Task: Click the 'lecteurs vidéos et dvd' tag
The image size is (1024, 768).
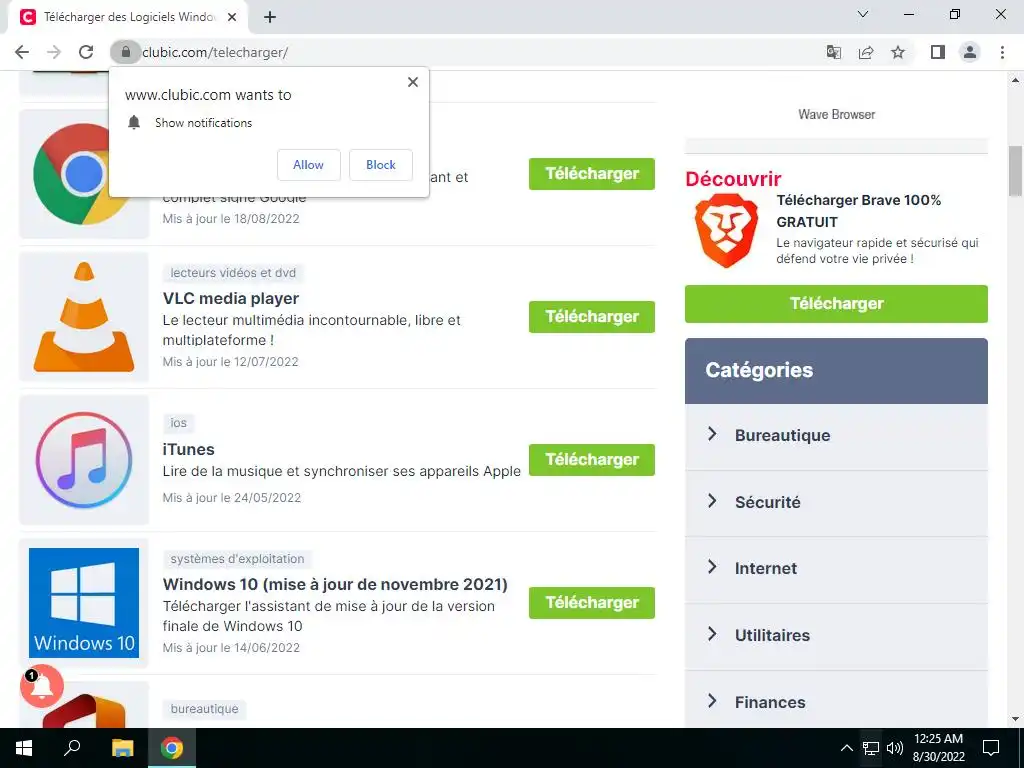Action: (x=233, y=273)
